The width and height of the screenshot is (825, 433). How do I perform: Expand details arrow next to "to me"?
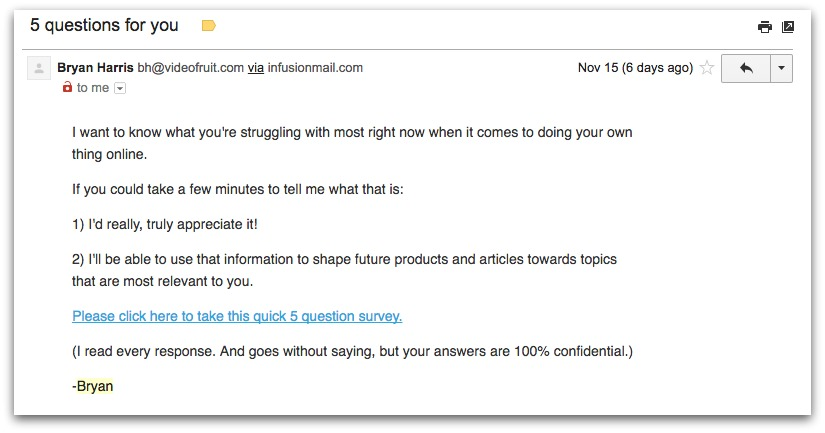(120, 88)
